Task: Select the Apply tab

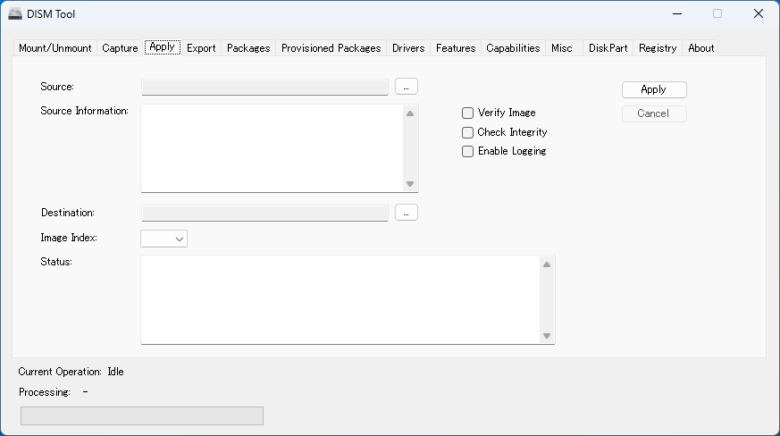Action: coord(162,47)
